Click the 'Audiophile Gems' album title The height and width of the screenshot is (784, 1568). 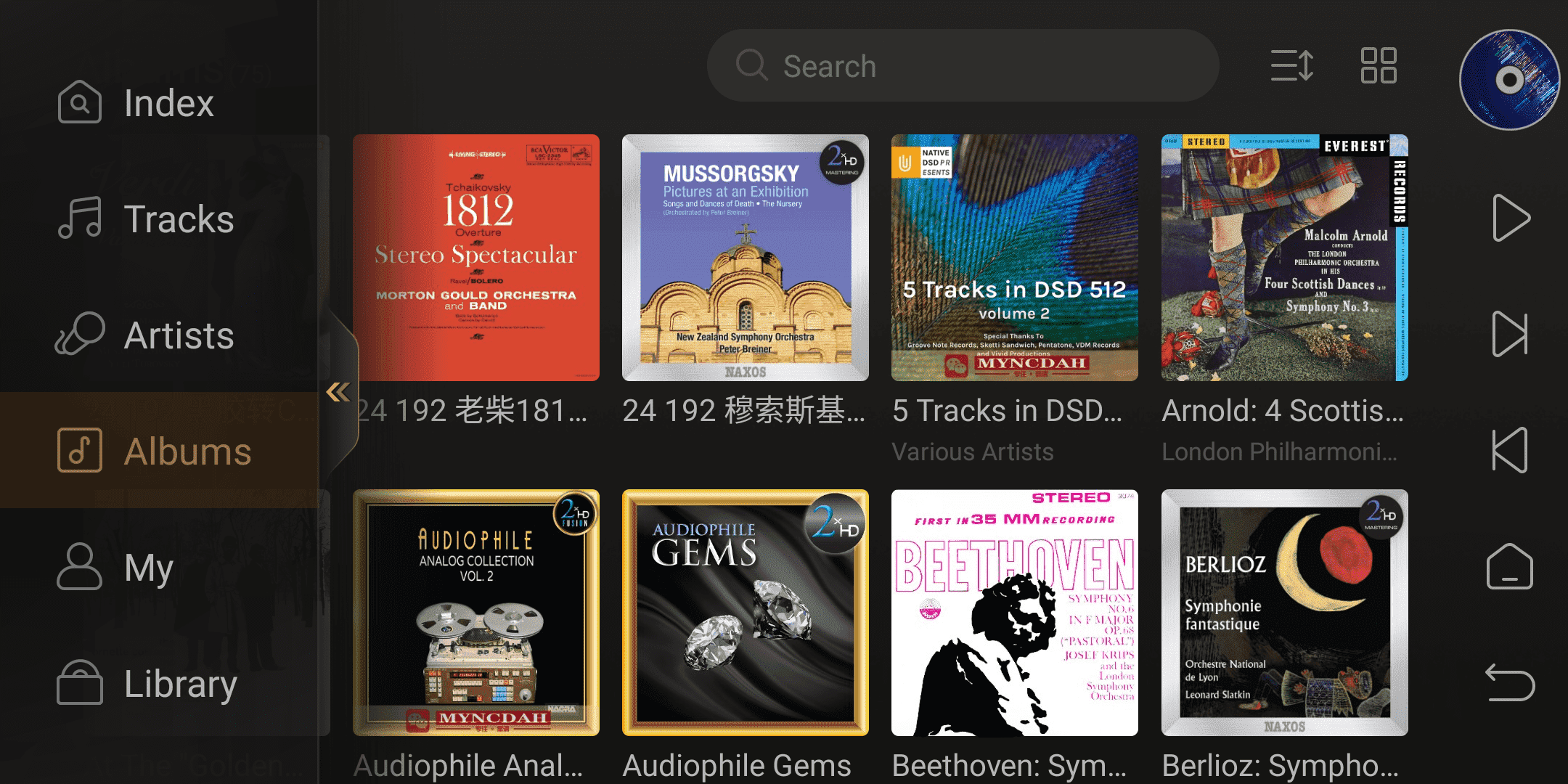click(737, 765)
